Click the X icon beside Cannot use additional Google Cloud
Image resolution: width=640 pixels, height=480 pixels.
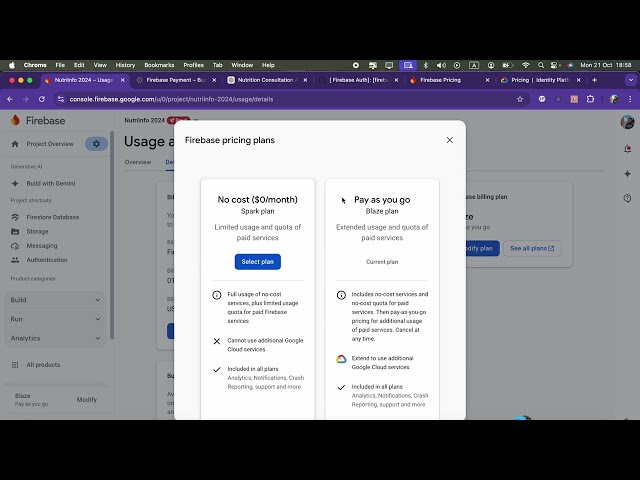[x=217, y=341]
